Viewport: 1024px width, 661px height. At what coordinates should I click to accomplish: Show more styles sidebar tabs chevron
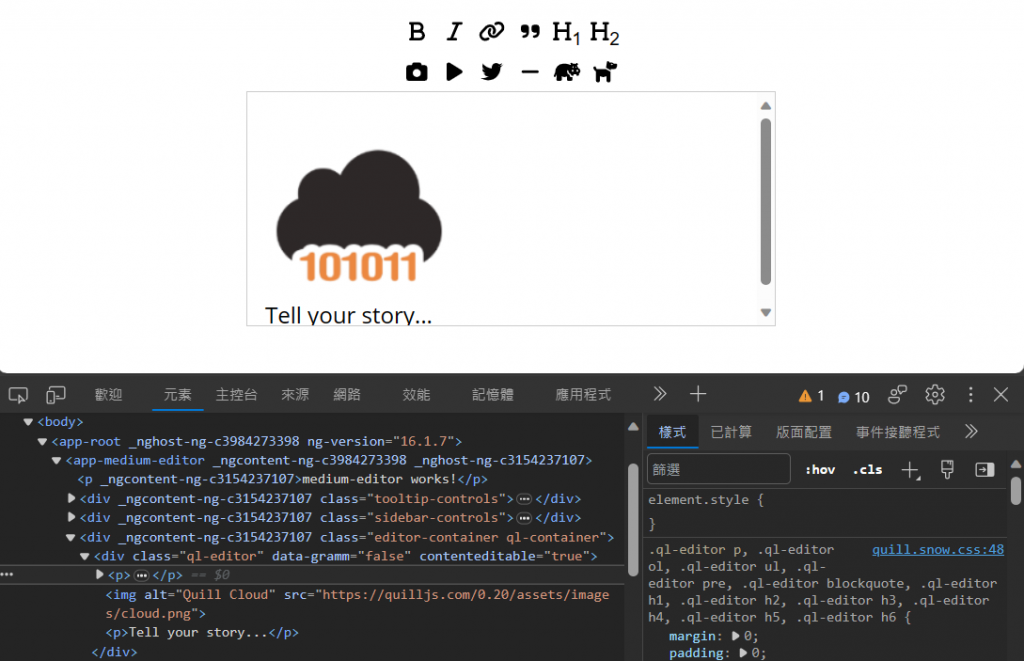coord(971,432)
